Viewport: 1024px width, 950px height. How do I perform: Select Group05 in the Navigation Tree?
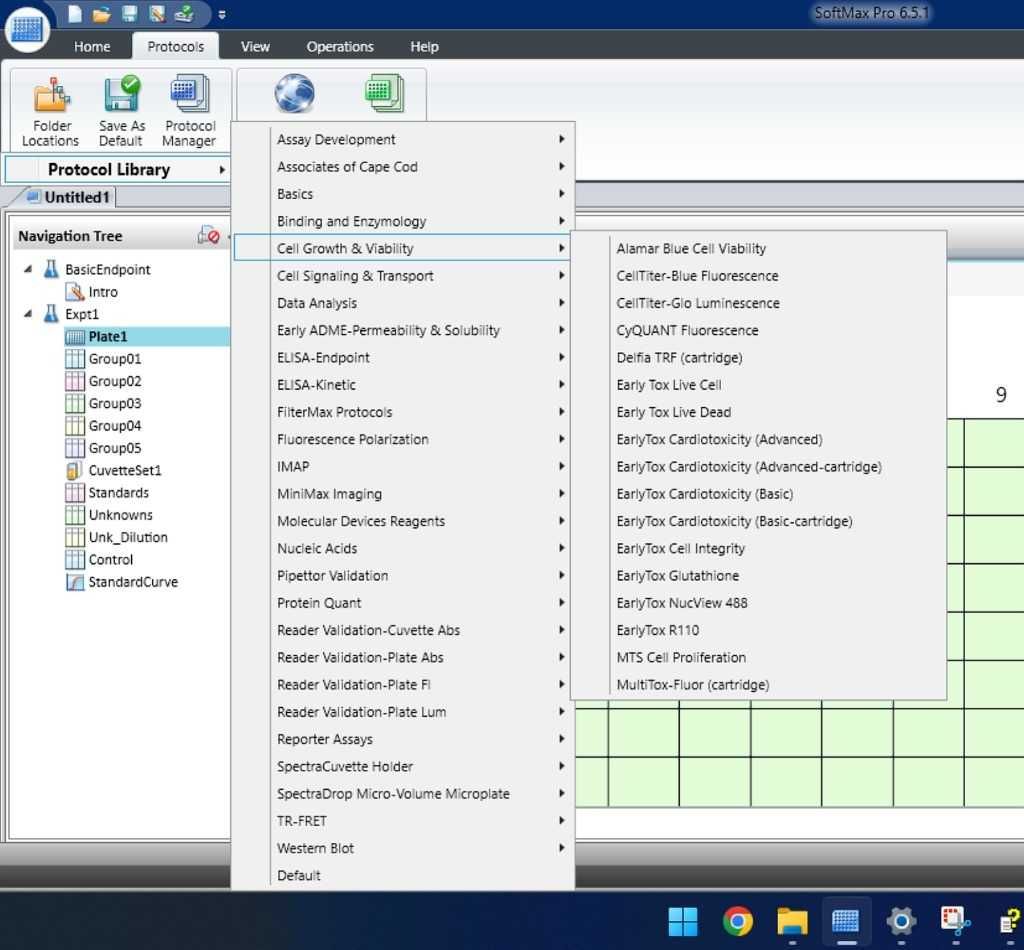point(115,448)
